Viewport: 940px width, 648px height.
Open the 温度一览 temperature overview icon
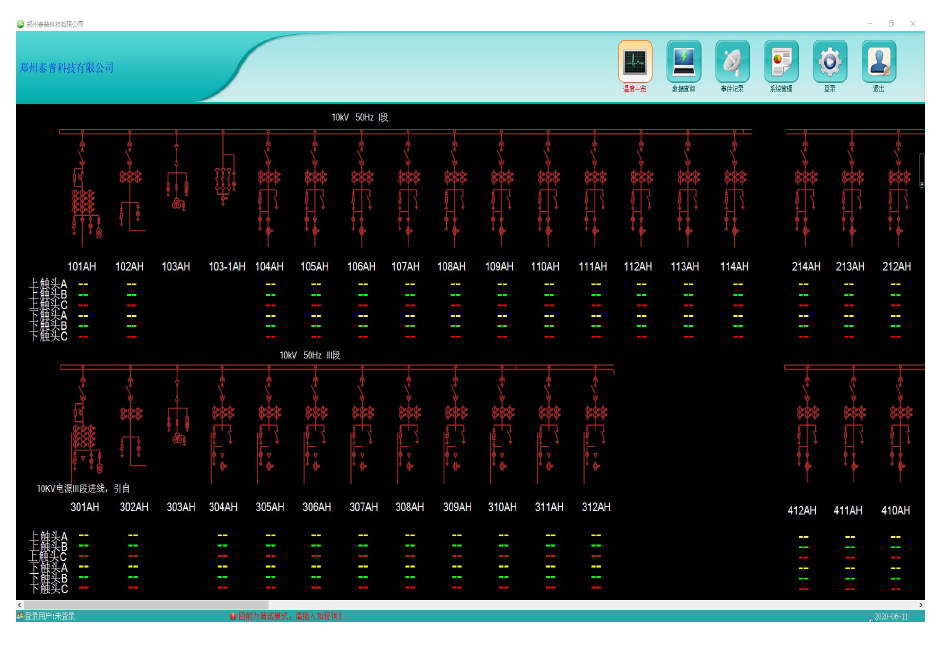635,62
